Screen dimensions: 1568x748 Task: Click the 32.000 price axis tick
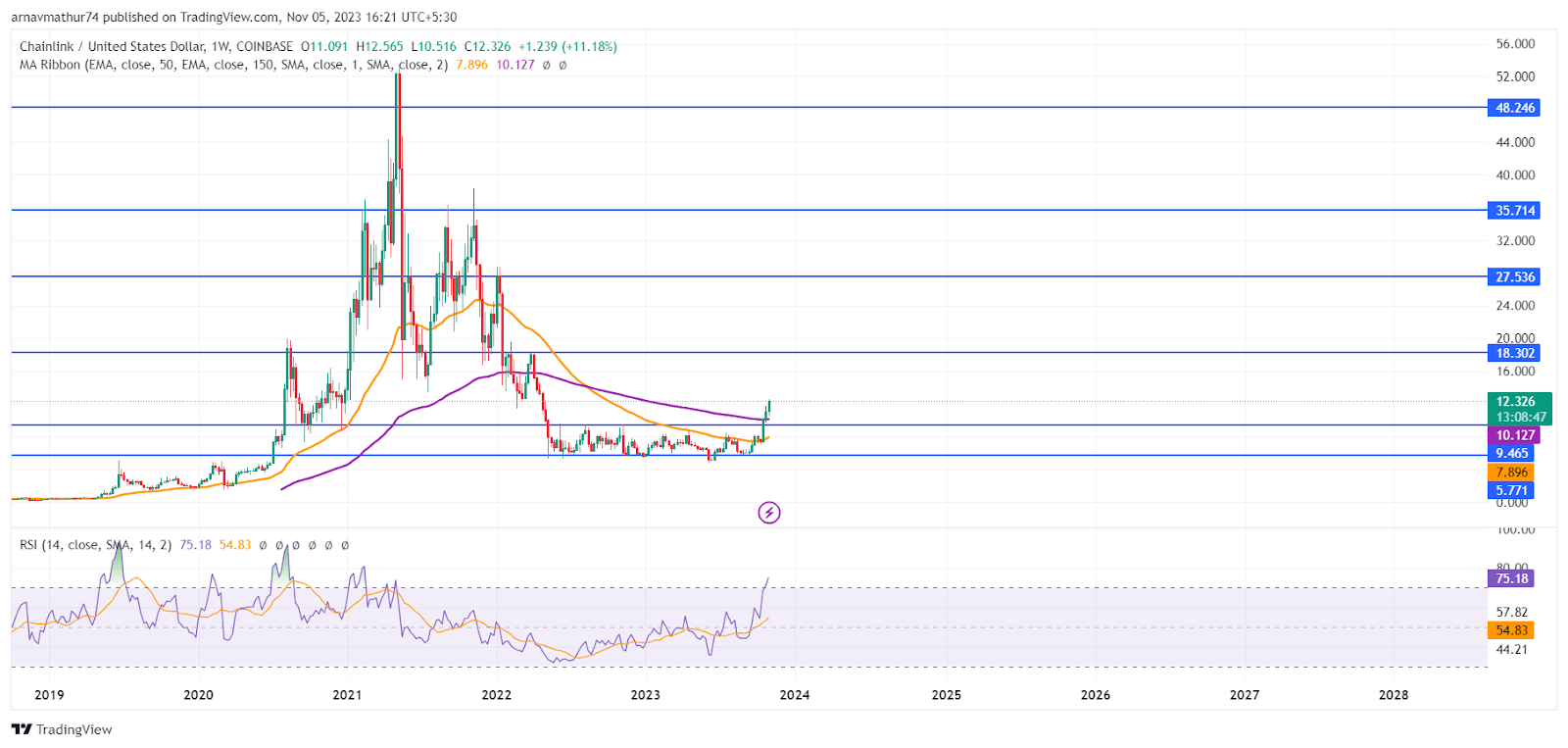tap(1515, 240)
